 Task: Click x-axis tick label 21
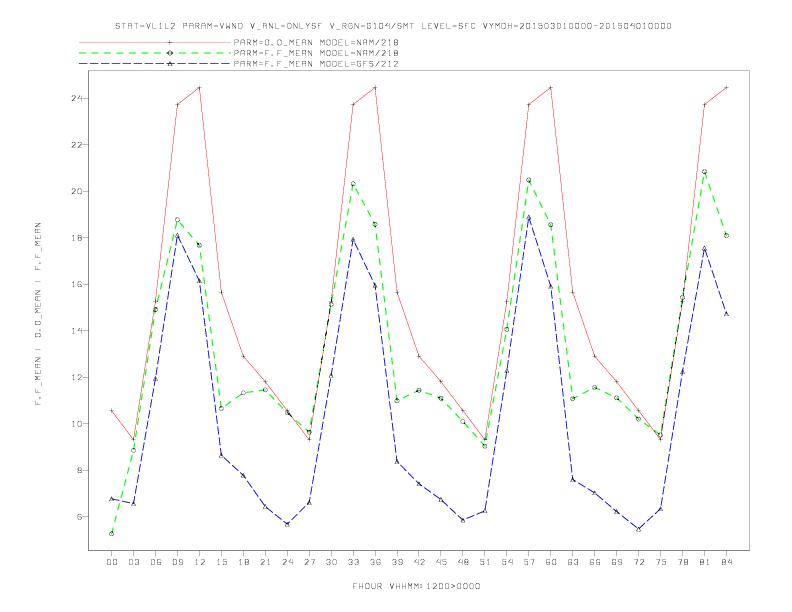point(265,562)
